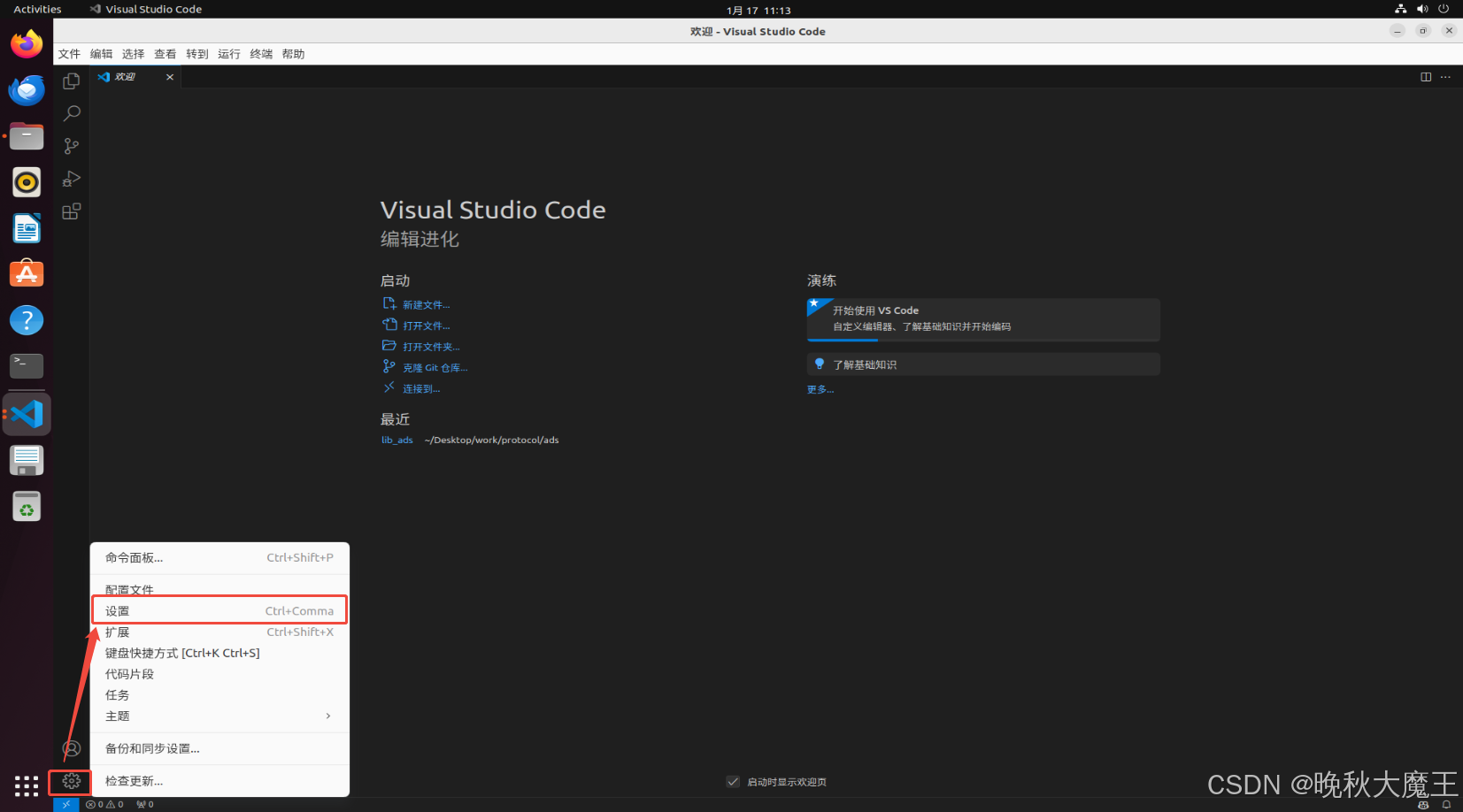This screenshot has width=1463, height=812.
Task: Open the 开始使用 VS Code walkthrough
Action: coord(983,319)
